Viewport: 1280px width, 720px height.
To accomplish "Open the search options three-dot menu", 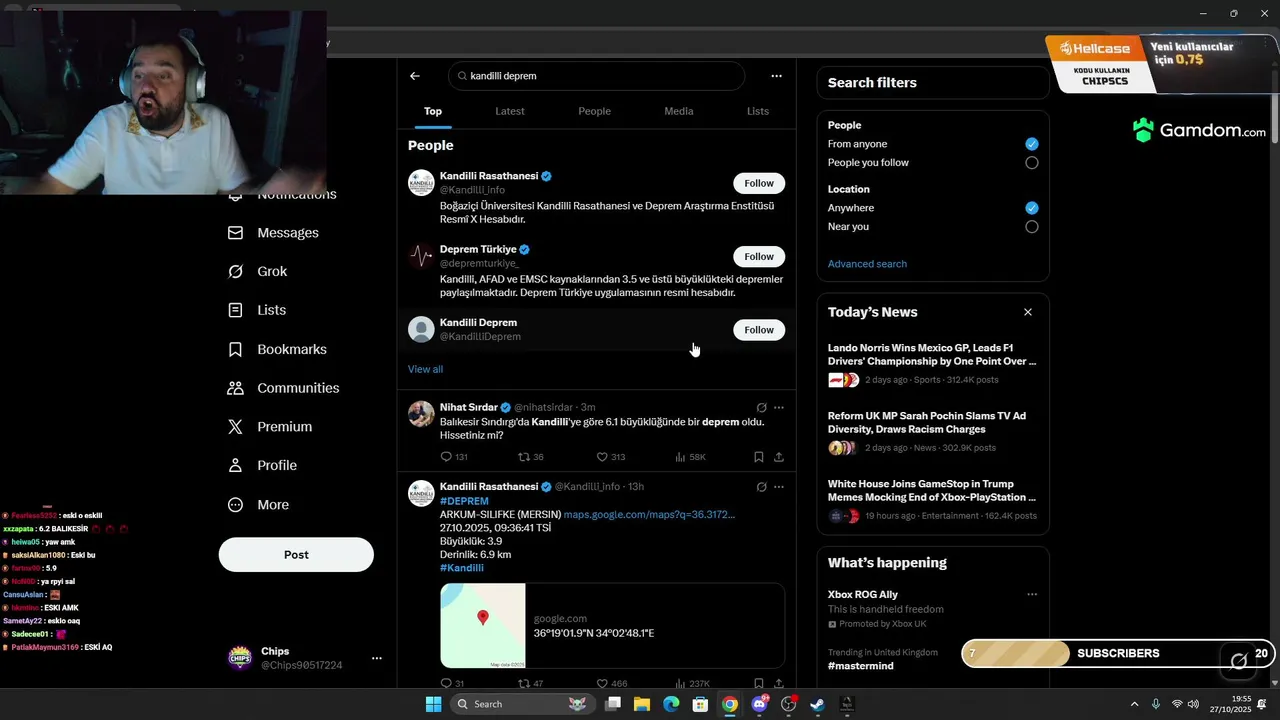I will coord(776,76).
